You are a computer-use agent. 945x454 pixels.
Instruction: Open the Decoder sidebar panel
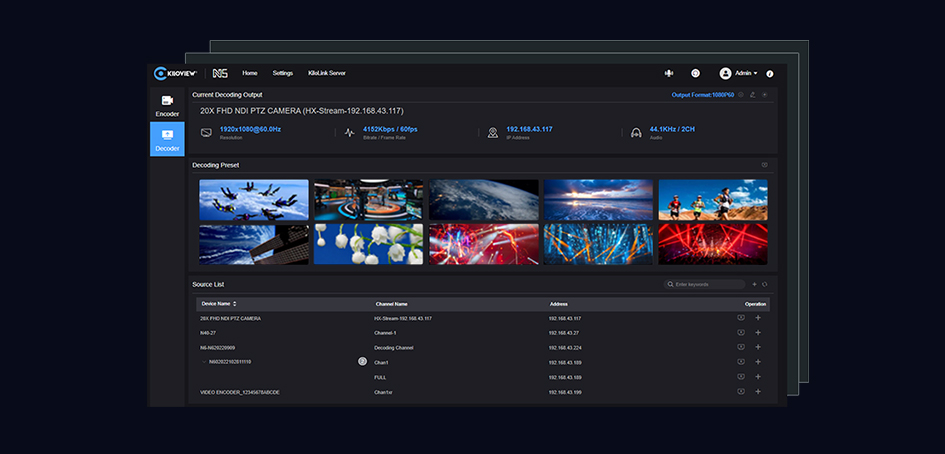168,139
